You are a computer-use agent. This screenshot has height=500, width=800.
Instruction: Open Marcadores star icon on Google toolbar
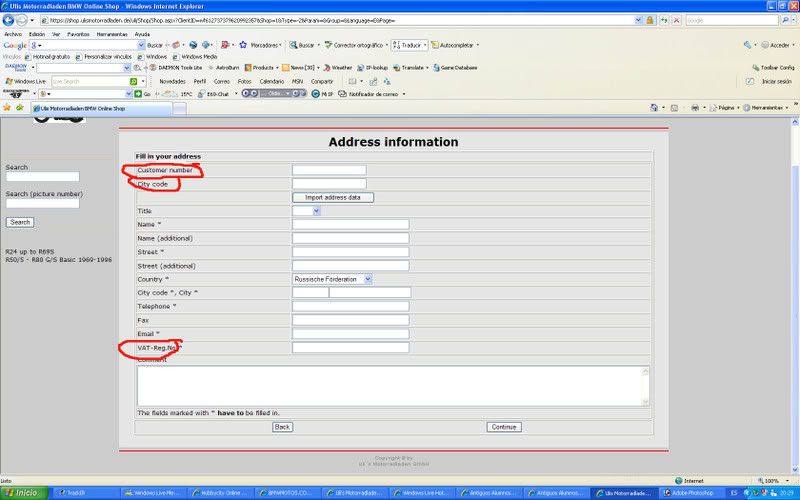[x=243, y=45]
